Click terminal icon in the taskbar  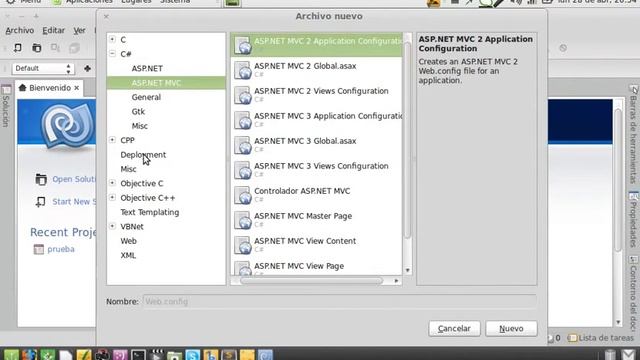pyautogui.click(x=138, y=354)
